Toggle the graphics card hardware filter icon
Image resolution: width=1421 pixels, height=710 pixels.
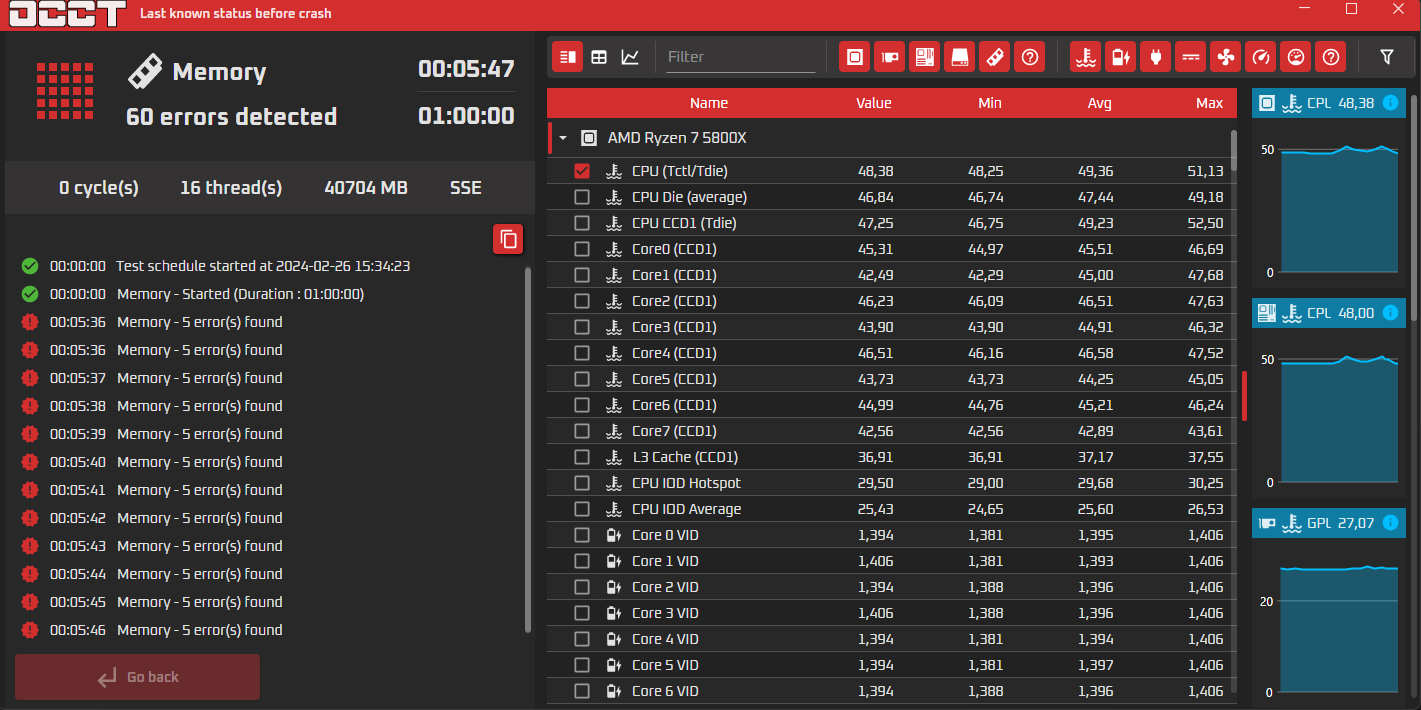(x=889, y=57)
